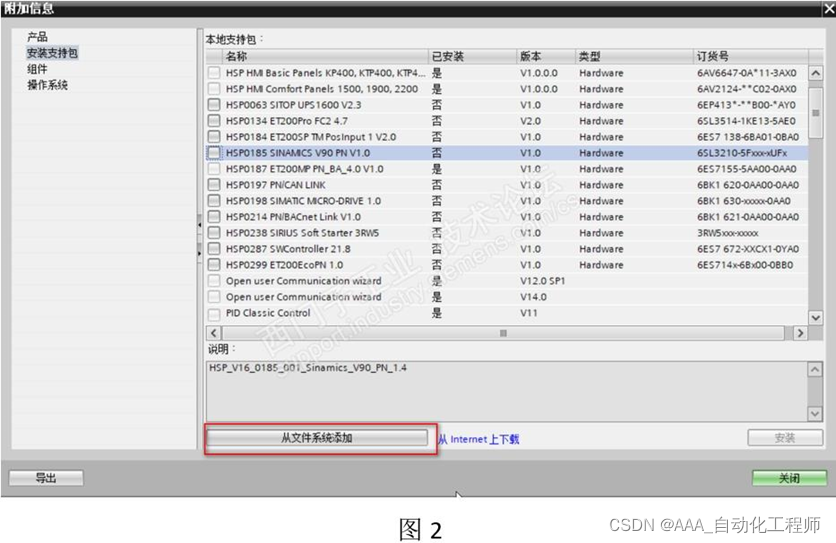Click the horizontal scrollbar thumb

[503, 333]
